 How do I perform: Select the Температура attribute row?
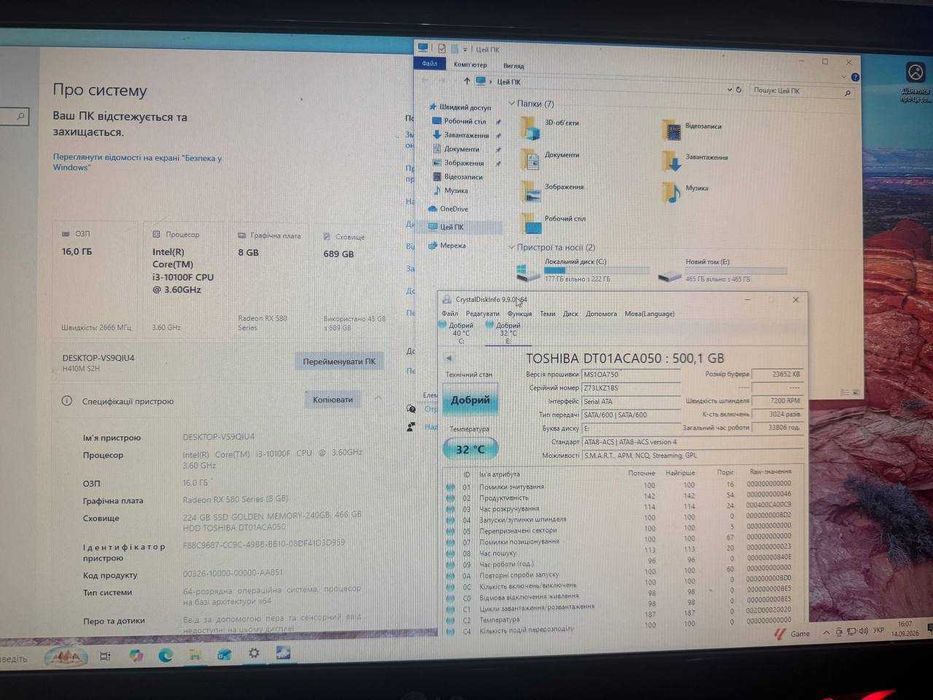619,620
